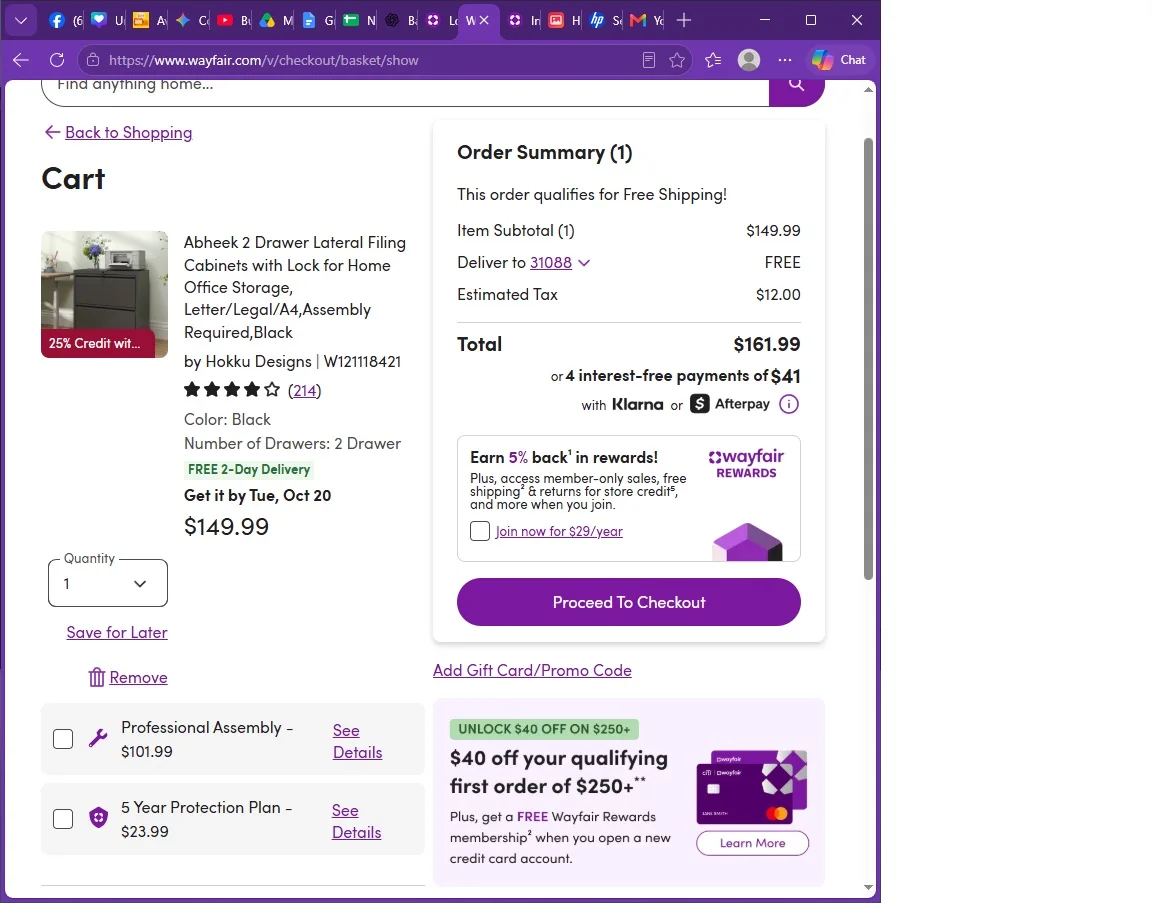
Task: Click the star rating icons
Action: pyautogui.click(x=231, y=389)
